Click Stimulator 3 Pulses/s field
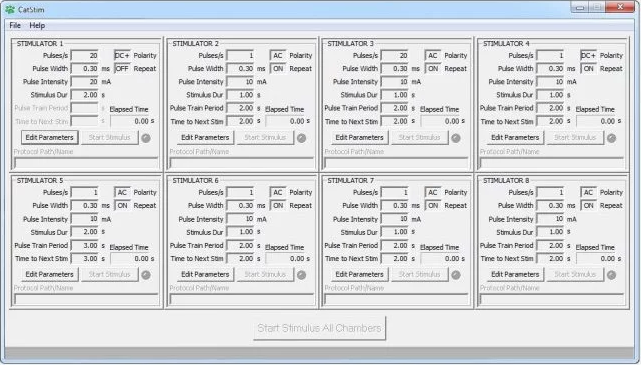The height and width of the screenshot is (365, 641). click(394, 55)
